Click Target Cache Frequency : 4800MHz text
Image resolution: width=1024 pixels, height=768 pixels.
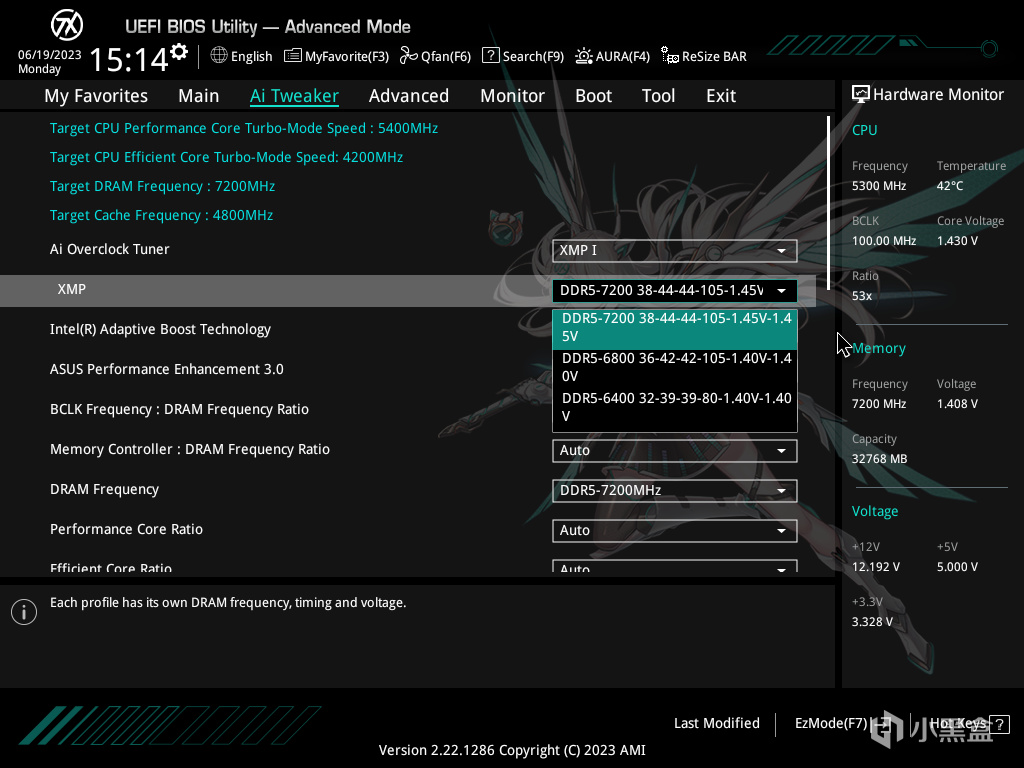coord(161,215)
